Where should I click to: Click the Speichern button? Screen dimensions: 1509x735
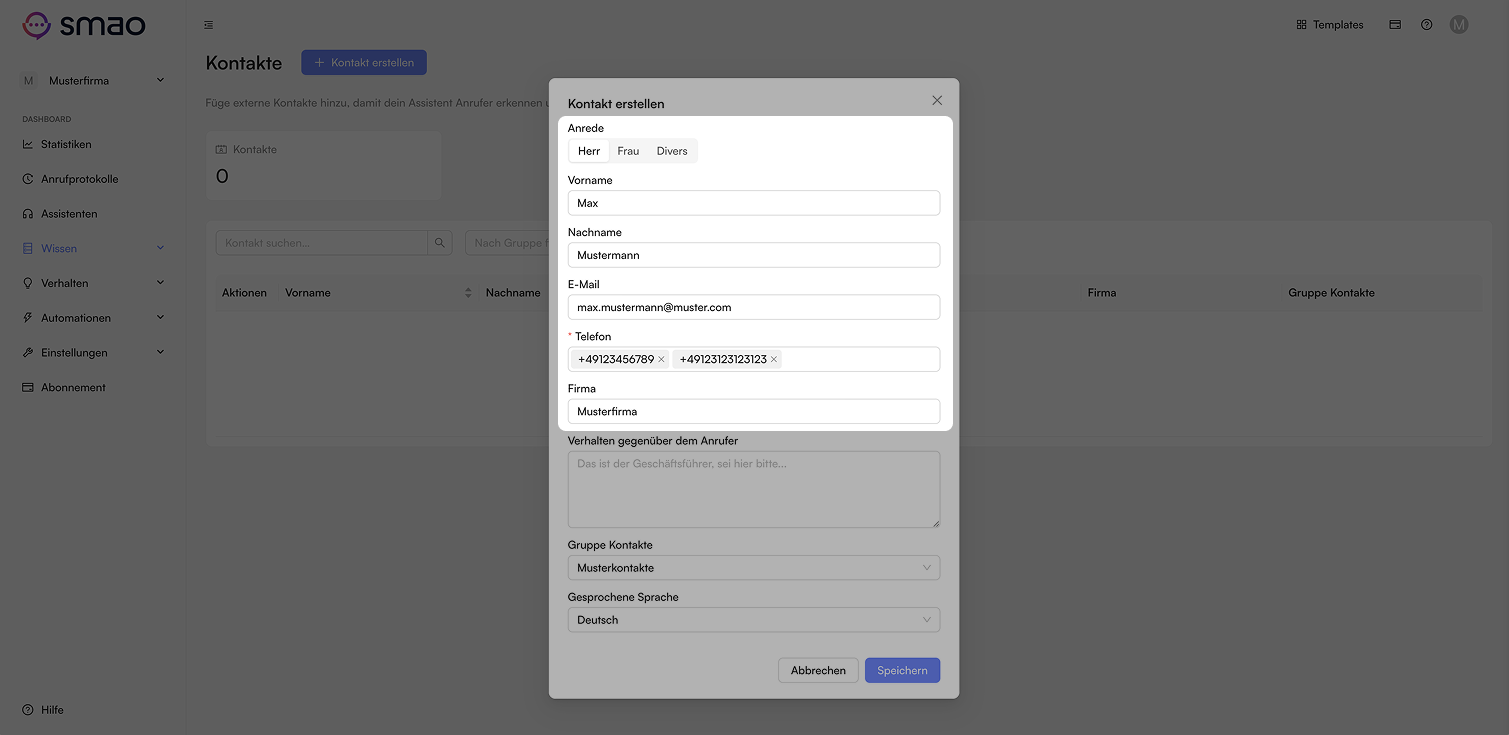point(902,670)
